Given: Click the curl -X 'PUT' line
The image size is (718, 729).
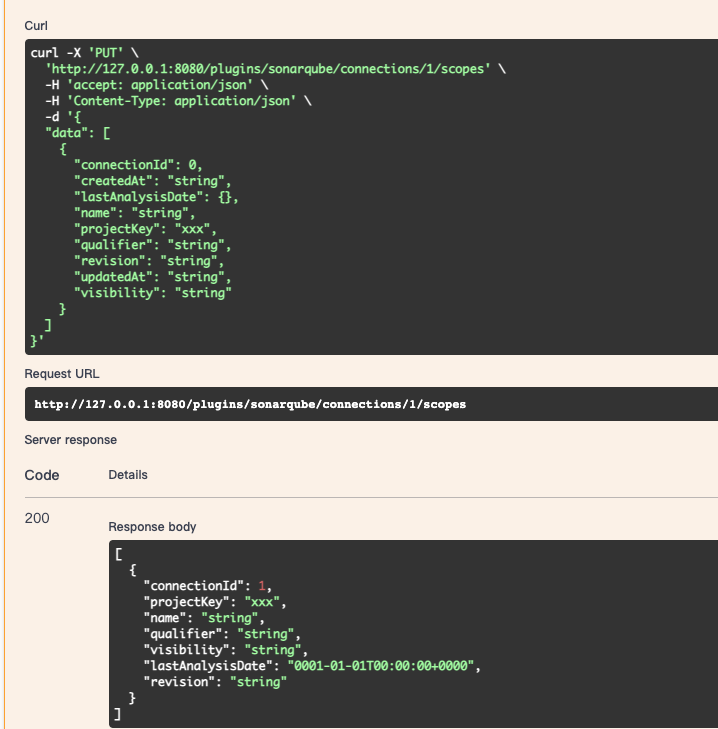Looking at the screenshot, I should point(85,53).
